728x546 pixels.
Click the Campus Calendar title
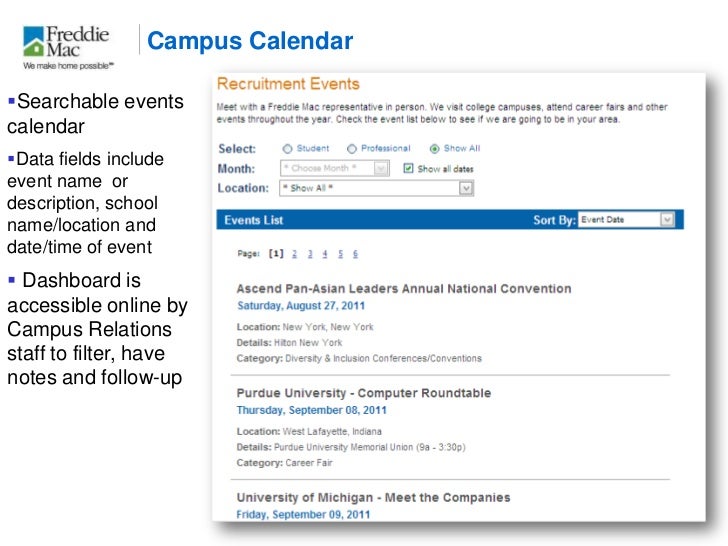click(x=250, y=41)
